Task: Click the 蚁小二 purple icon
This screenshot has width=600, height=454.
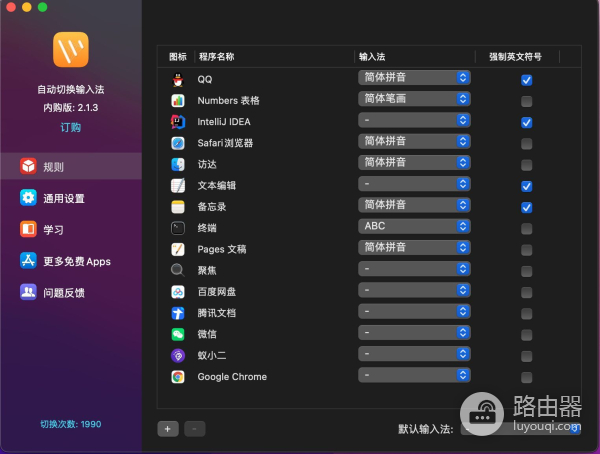Action: click(x=178, y=356)
